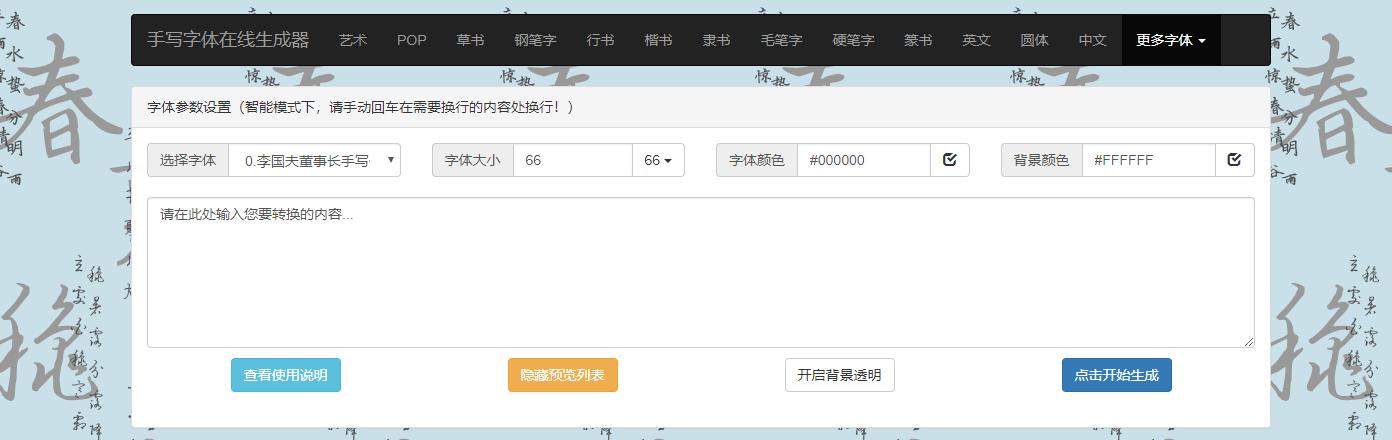Click the 背景颜色 label
1392x440 pixels.
[x=1042, y=160]
